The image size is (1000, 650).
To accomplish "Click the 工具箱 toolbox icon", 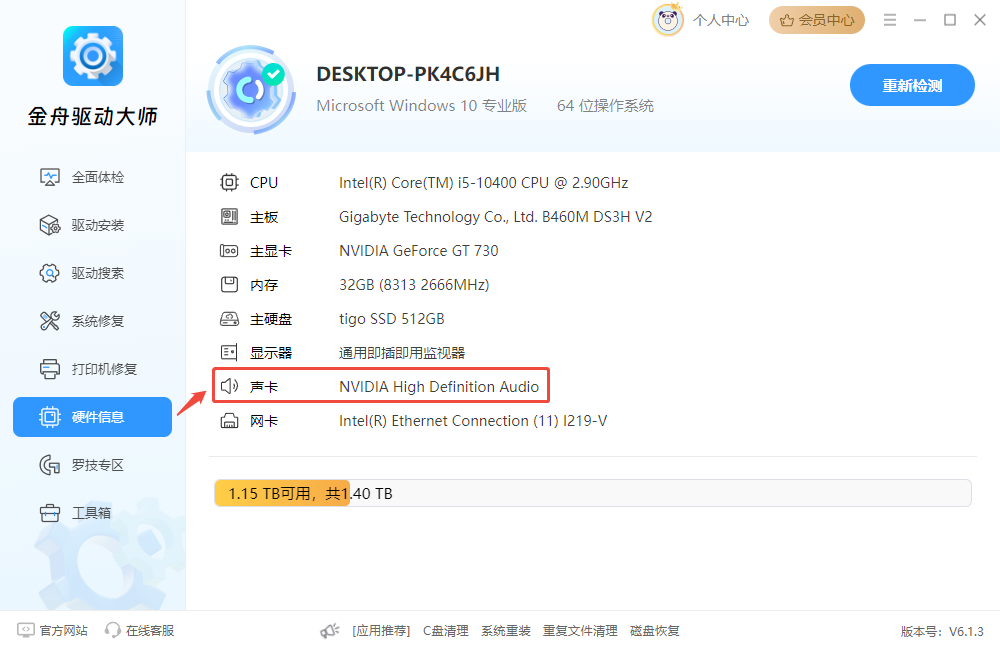I will (x=50, y=513).
